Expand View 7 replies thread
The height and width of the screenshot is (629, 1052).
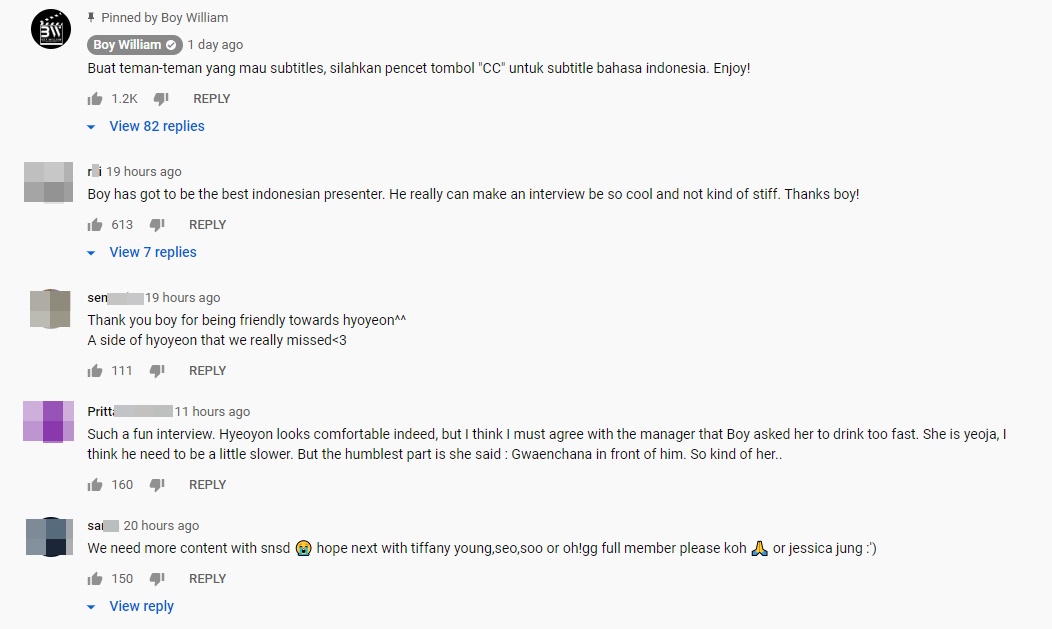(152, 252)
